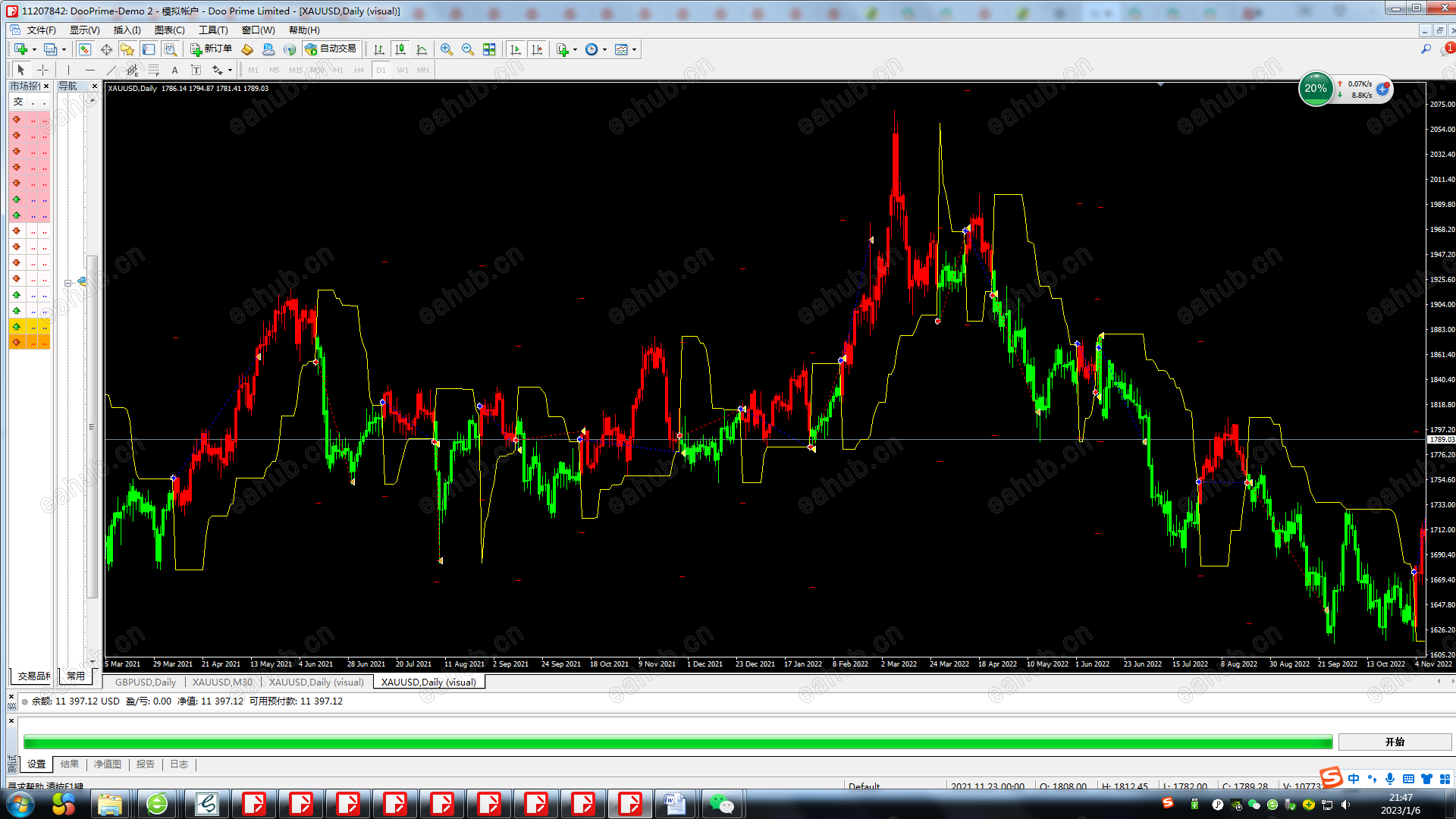1456x819 pixels.
Task: Open WeChat from the taskbar
Action: coord(721,804)
